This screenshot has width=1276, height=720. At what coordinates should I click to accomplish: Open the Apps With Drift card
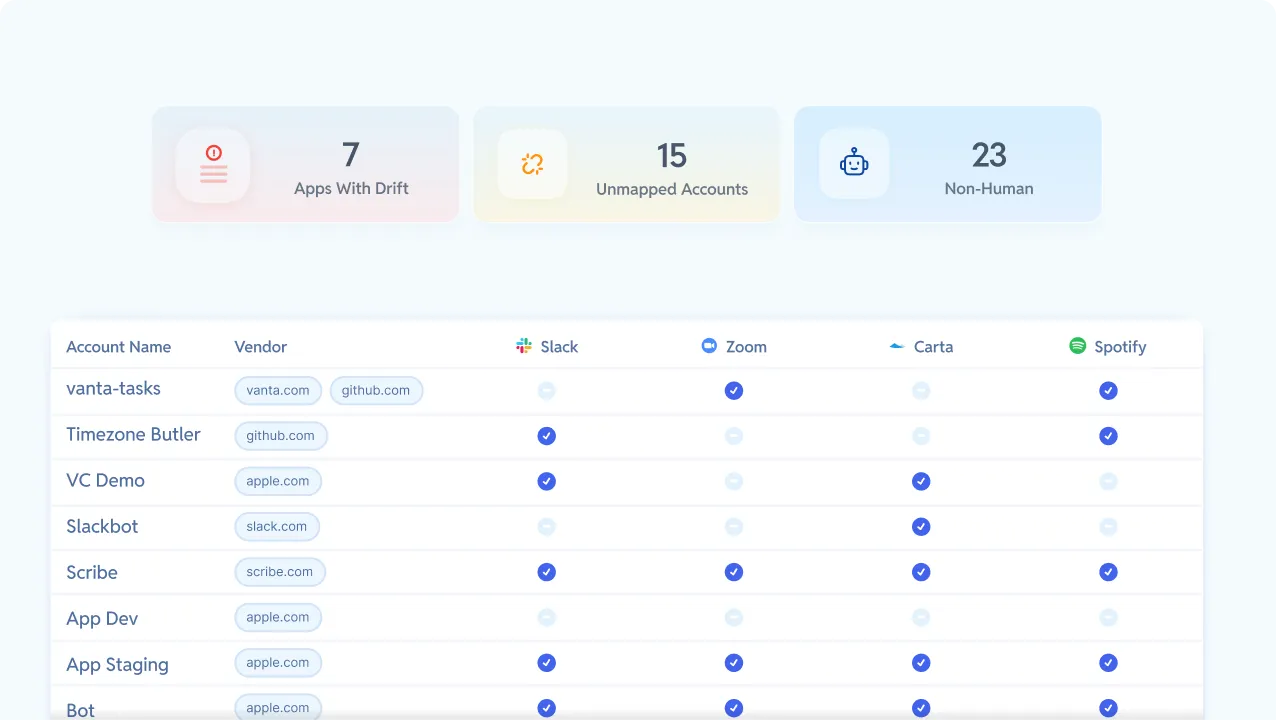[306, 164]
